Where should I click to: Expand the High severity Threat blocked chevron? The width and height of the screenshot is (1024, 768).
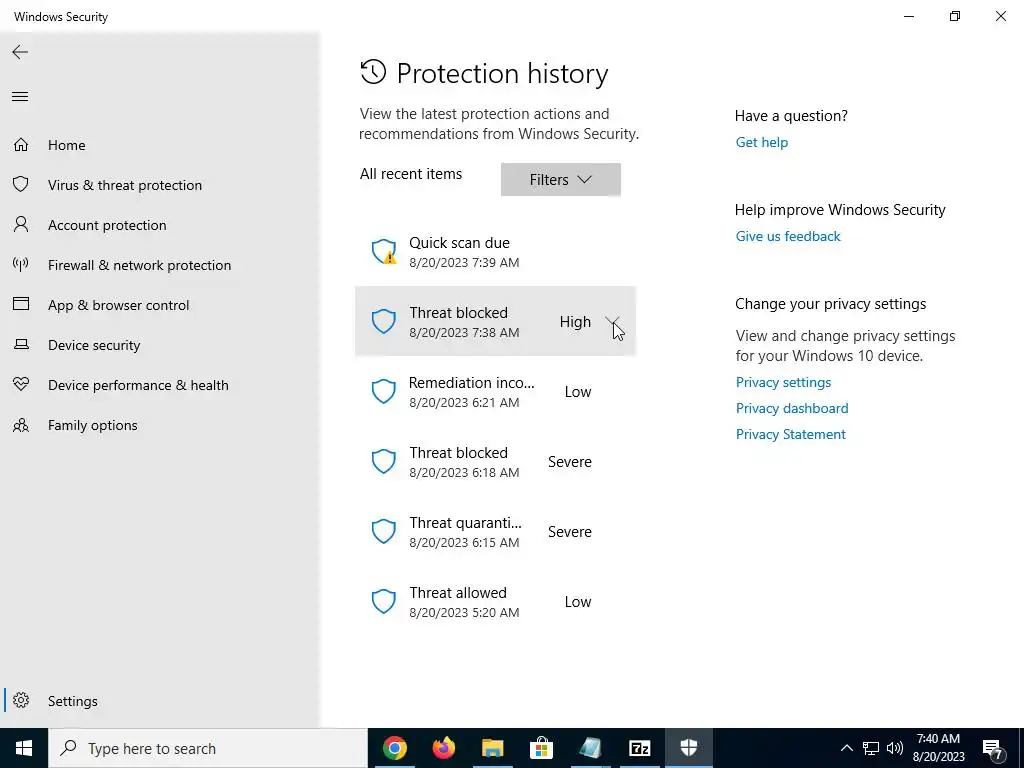pos(612,321)
